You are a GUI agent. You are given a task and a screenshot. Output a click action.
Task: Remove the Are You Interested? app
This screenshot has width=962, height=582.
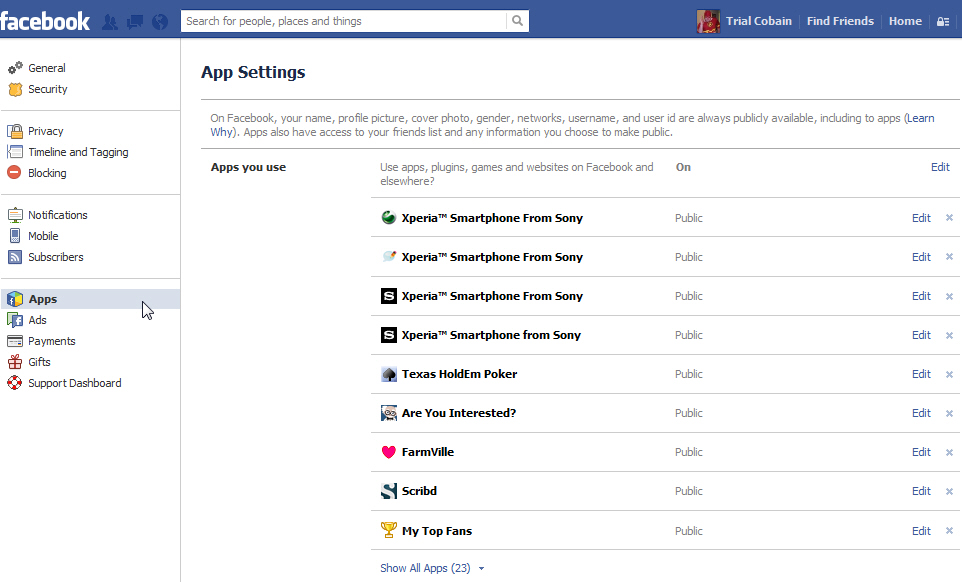(x=949, y=414)
